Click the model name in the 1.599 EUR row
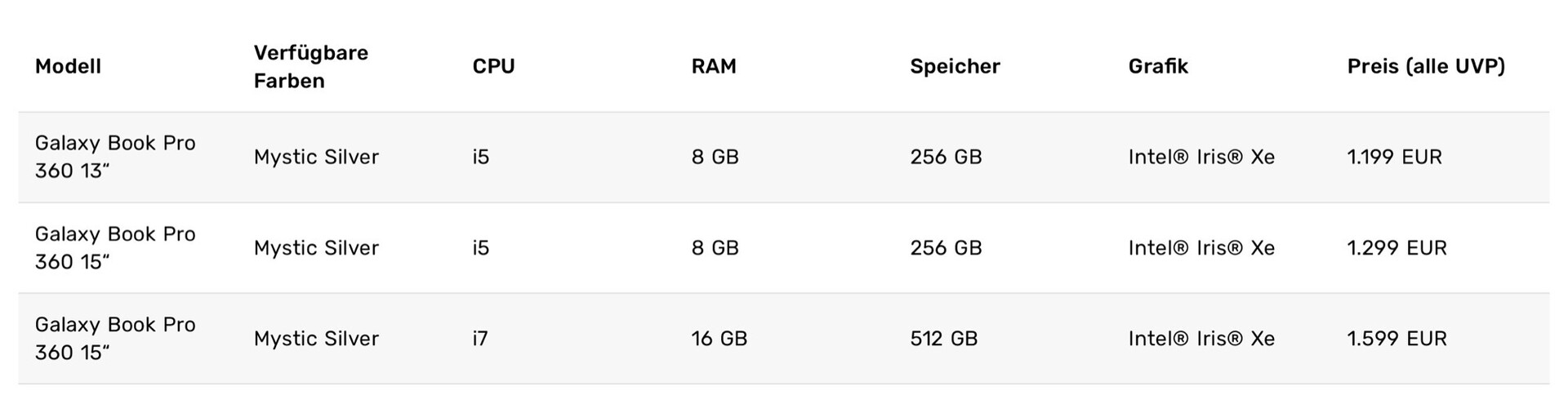 (115, 338)
